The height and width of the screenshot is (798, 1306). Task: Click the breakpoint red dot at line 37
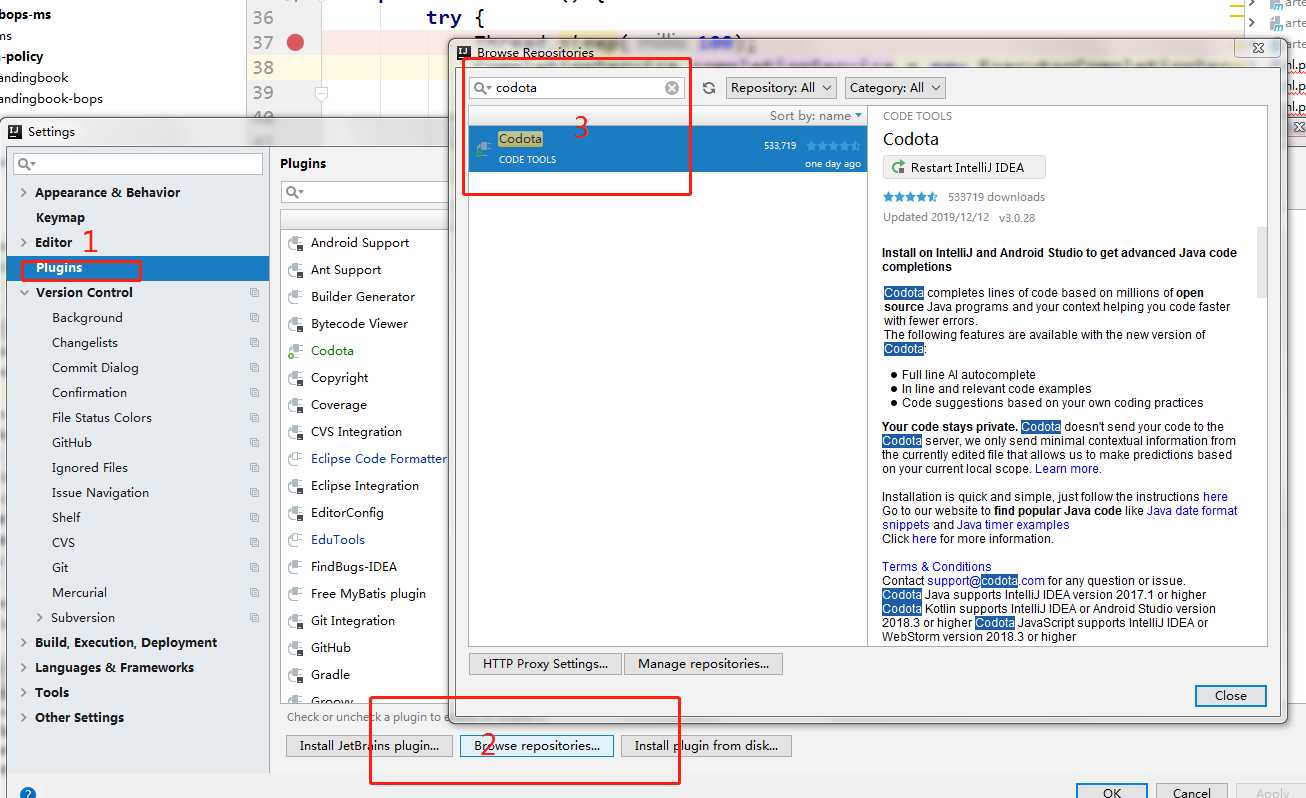(295, 42)
